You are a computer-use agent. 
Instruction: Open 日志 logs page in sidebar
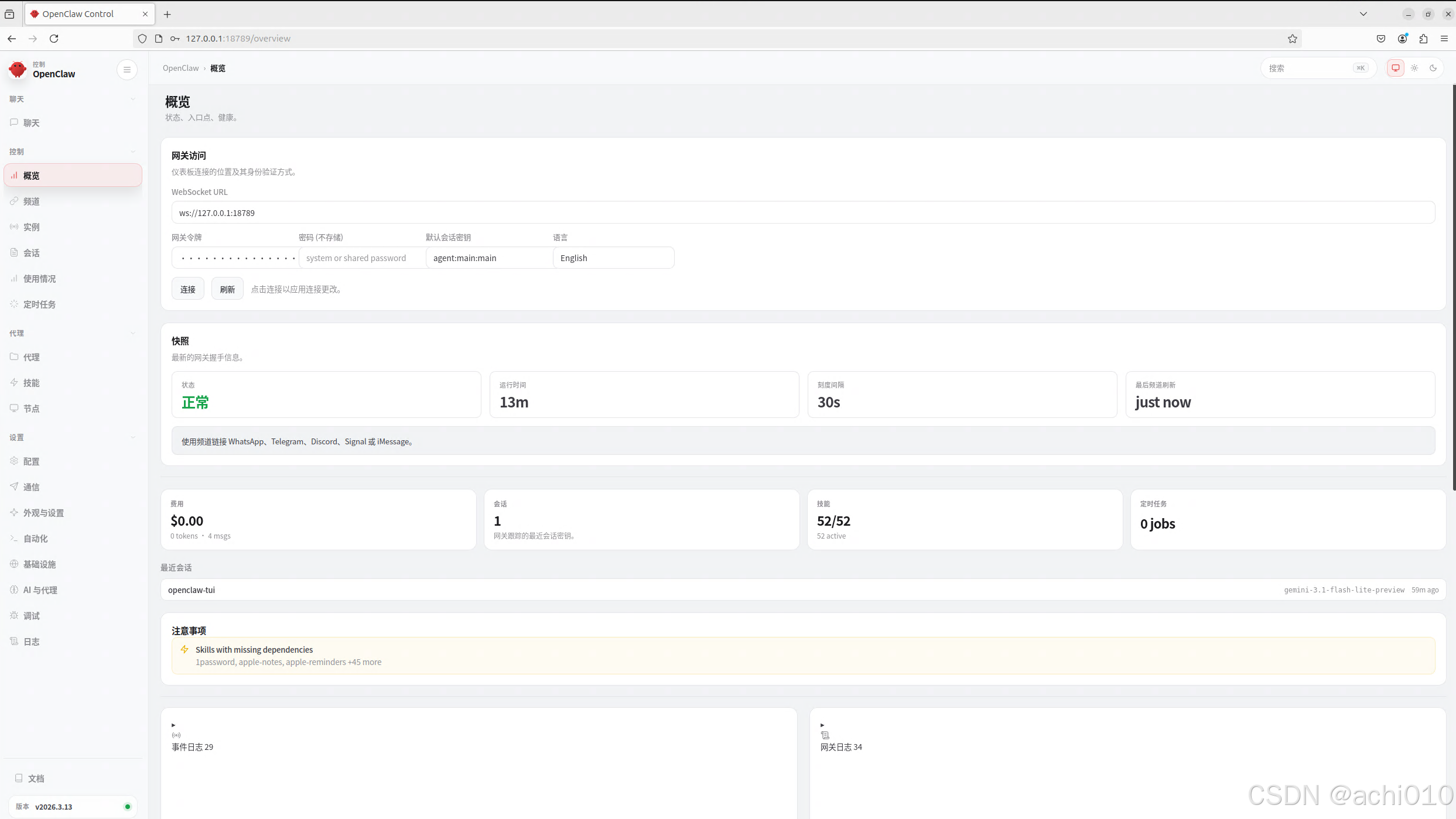click(x=32, y=642)
